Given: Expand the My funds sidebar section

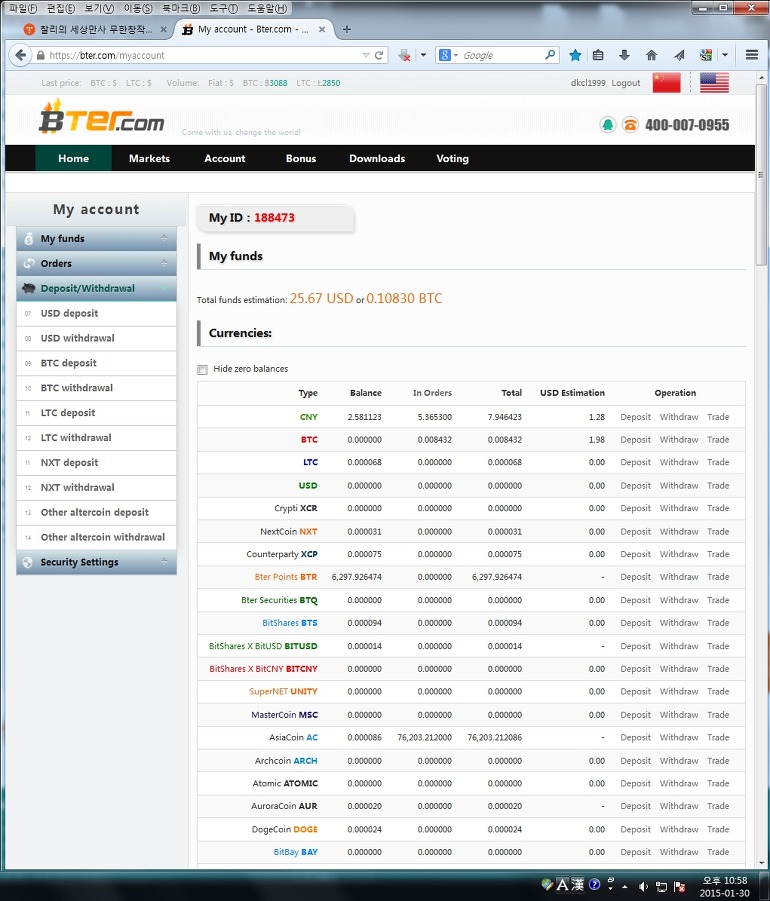Looking at the screenshot, I should [x=164, y=238].
